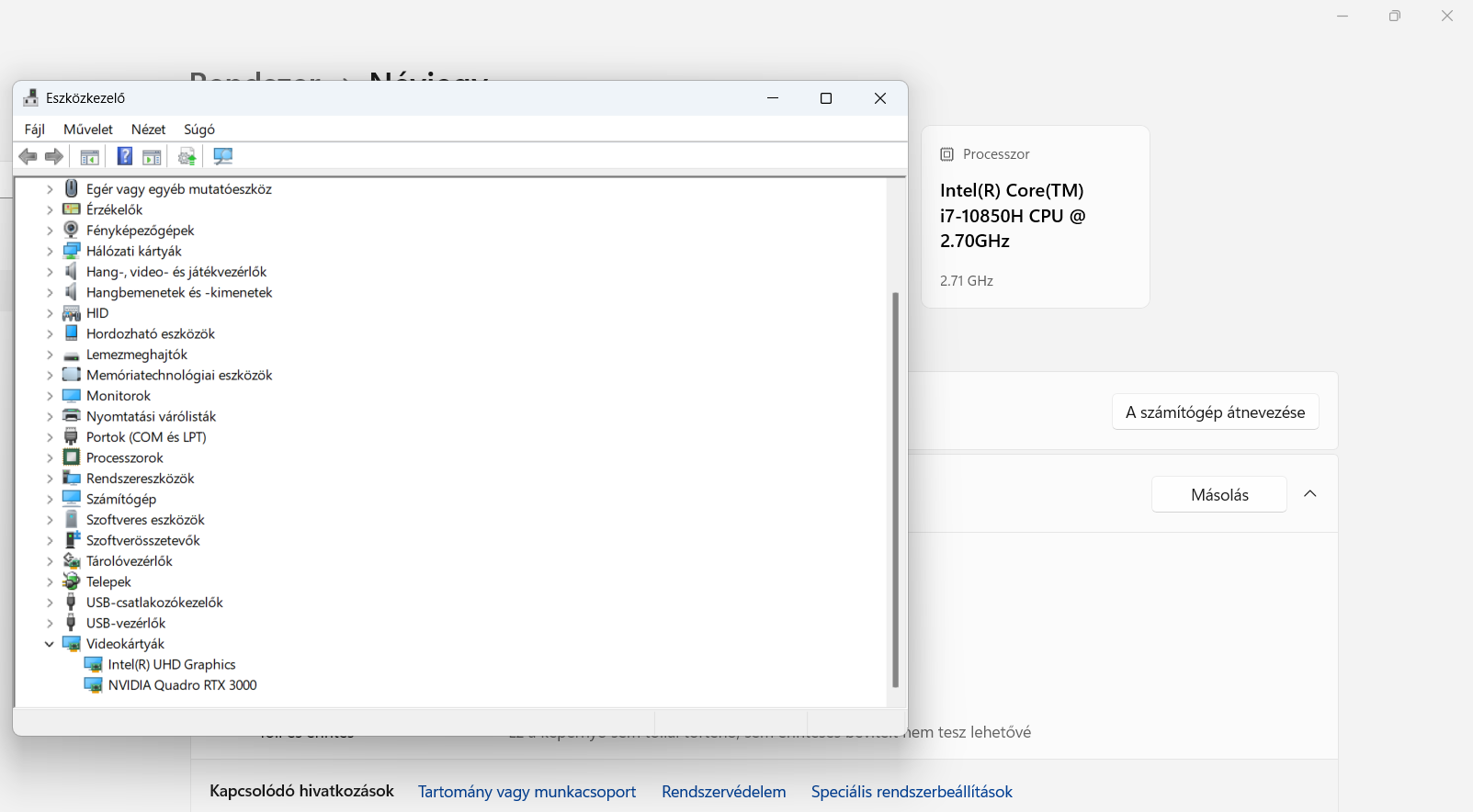Click the scan for hardware changes monitor icon

[223, 157]
